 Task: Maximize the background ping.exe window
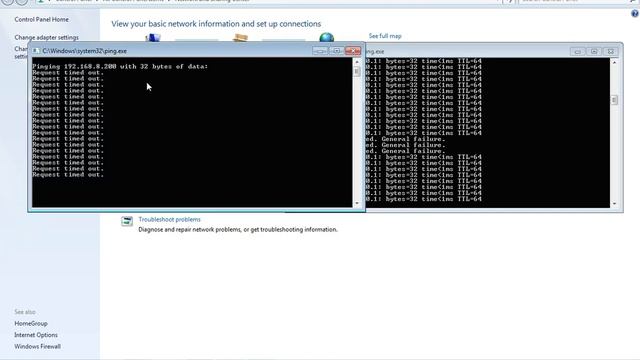[594, 51]
